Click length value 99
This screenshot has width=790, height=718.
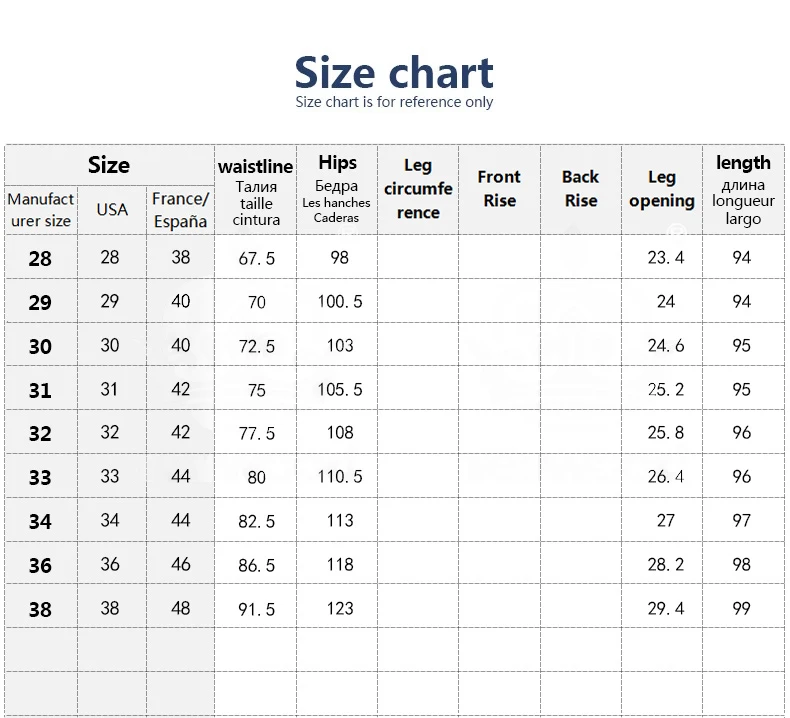point(742,609)
